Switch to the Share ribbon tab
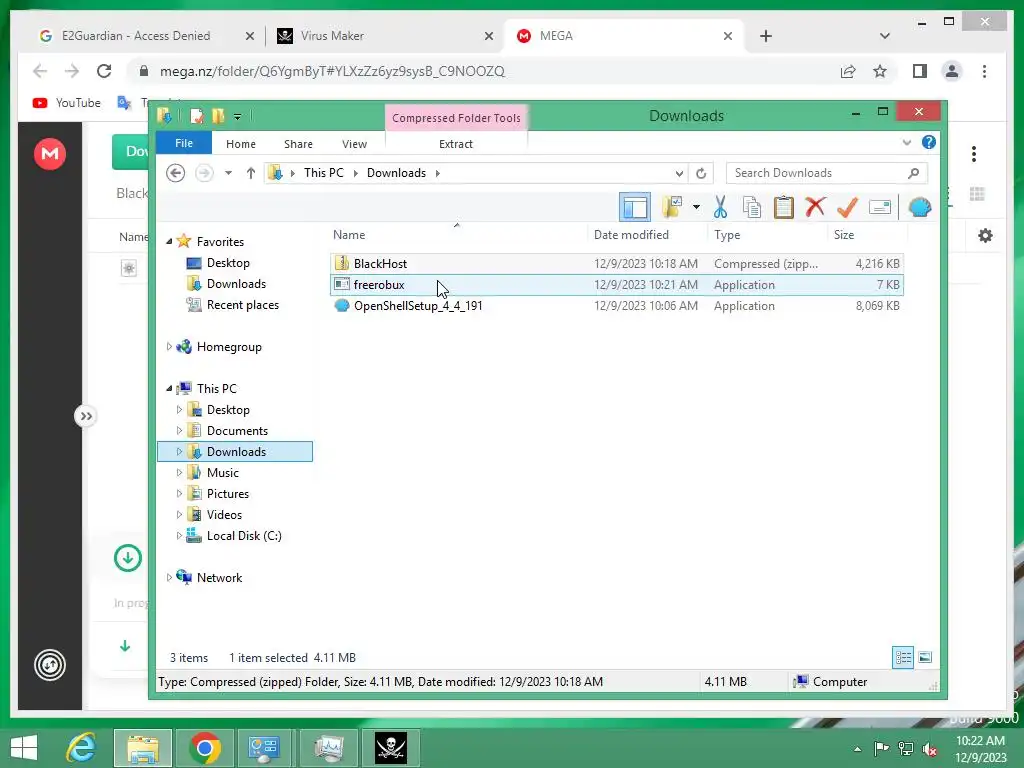This screenshot has width=1024, height=768. 298,144
